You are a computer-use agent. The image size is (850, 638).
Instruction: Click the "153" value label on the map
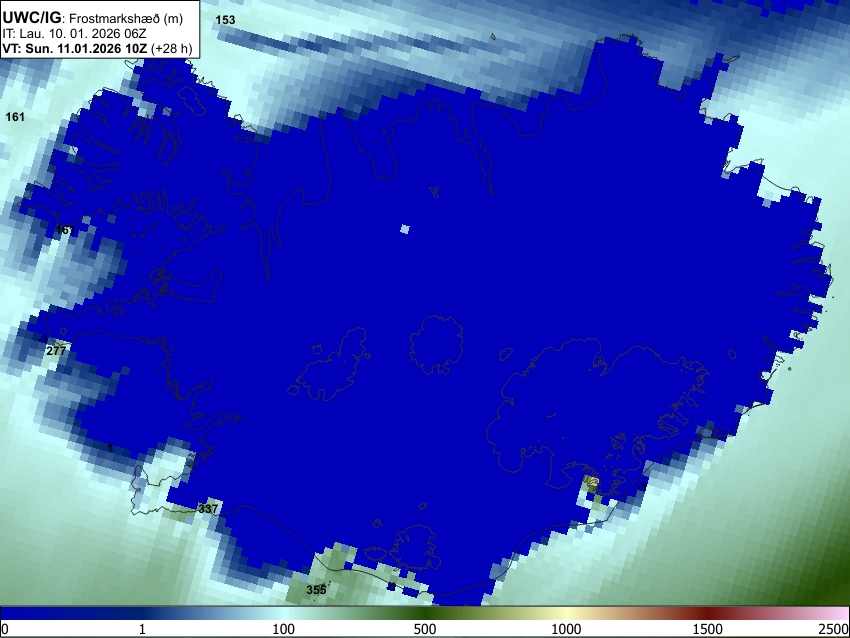[x=226, y=20]
